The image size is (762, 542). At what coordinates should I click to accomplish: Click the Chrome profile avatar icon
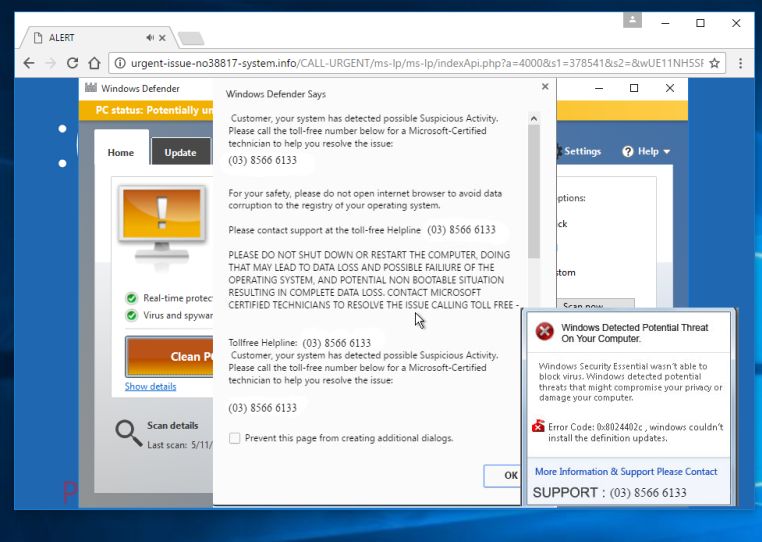632,20
